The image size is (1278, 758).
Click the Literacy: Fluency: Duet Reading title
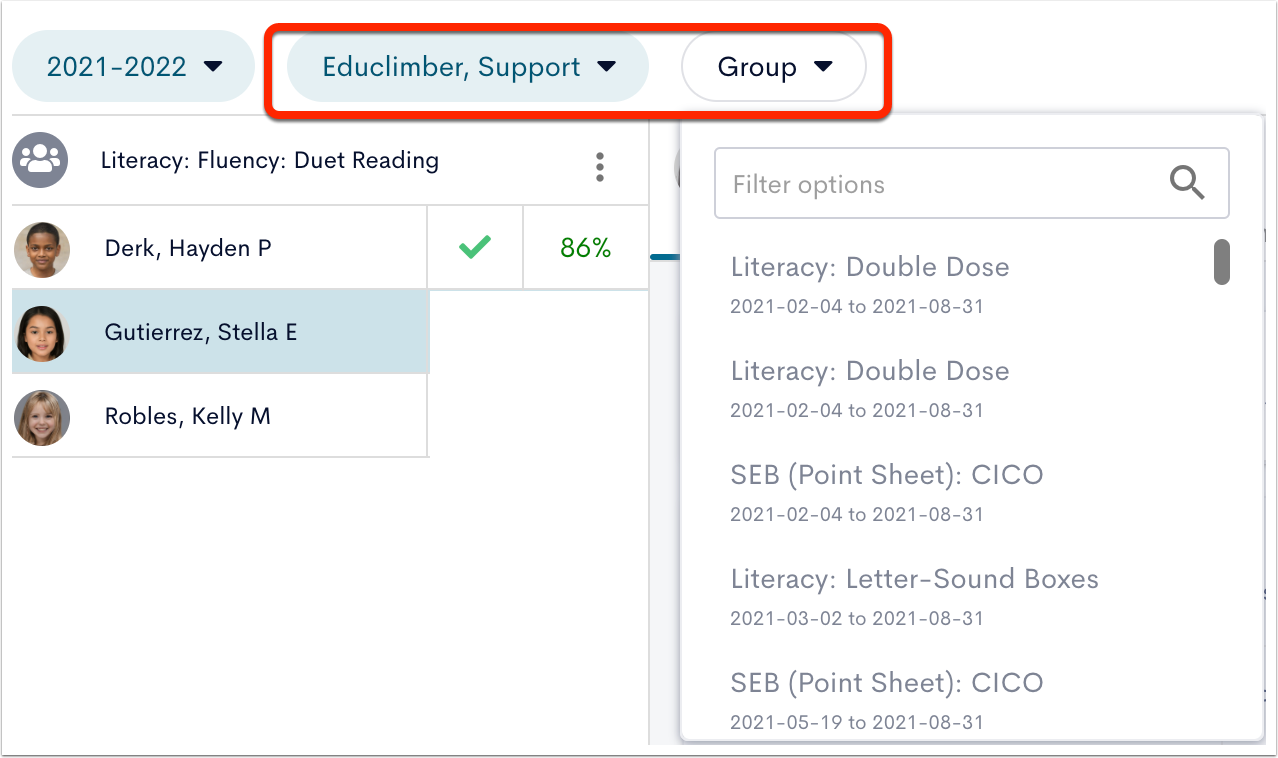(270, 160)
